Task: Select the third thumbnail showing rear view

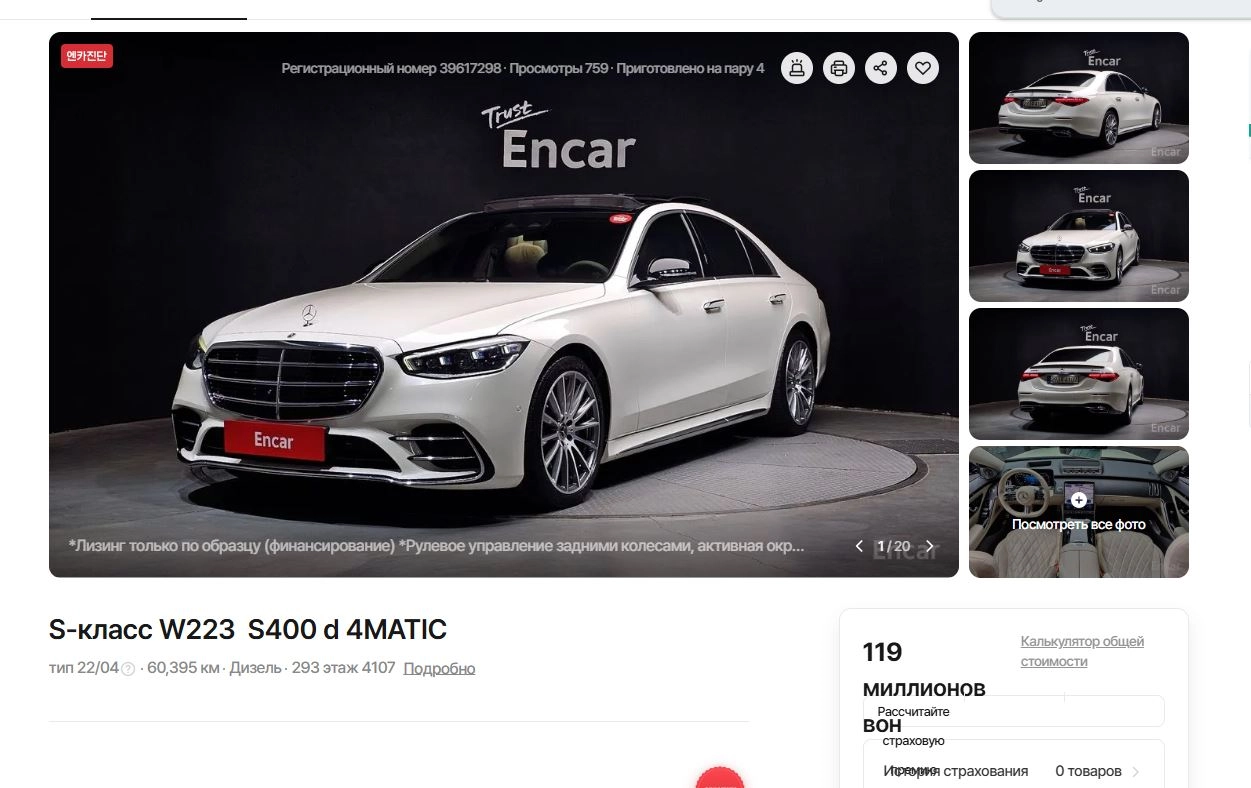Action: (x=1079, y=374)
